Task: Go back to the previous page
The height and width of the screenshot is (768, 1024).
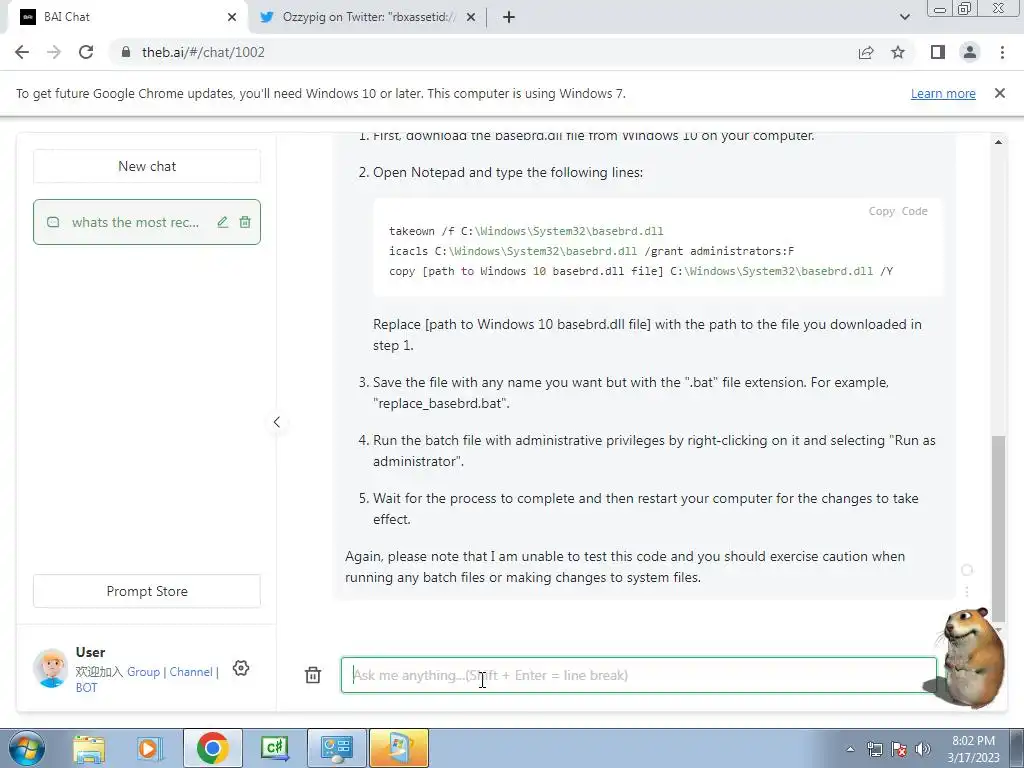Action: tap(22, 52)
